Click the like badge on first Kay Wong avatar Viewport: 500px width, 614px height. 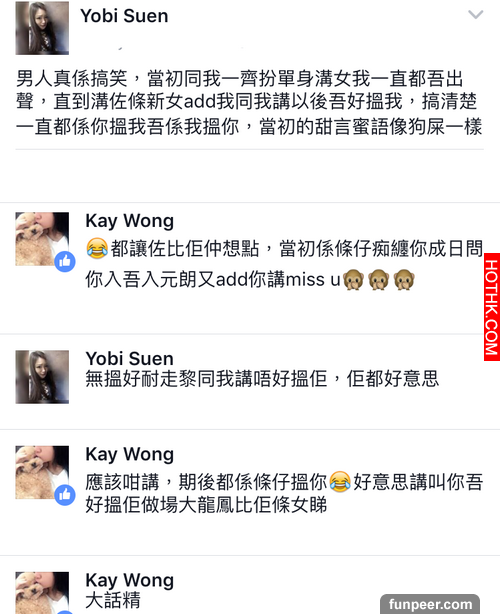pos(65,262)
